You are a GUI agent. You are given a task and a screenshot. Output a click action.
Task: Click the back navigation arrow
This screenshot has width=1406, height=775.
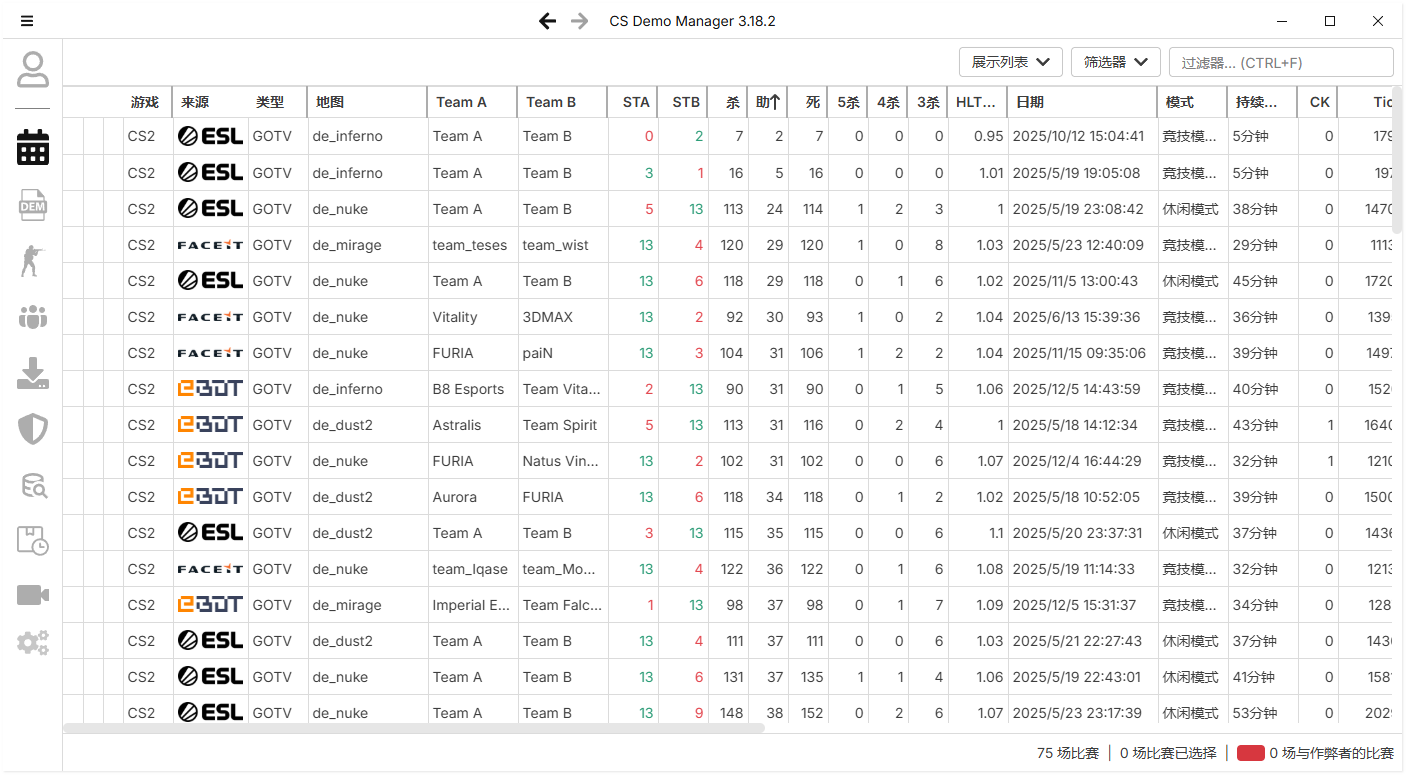547,21
